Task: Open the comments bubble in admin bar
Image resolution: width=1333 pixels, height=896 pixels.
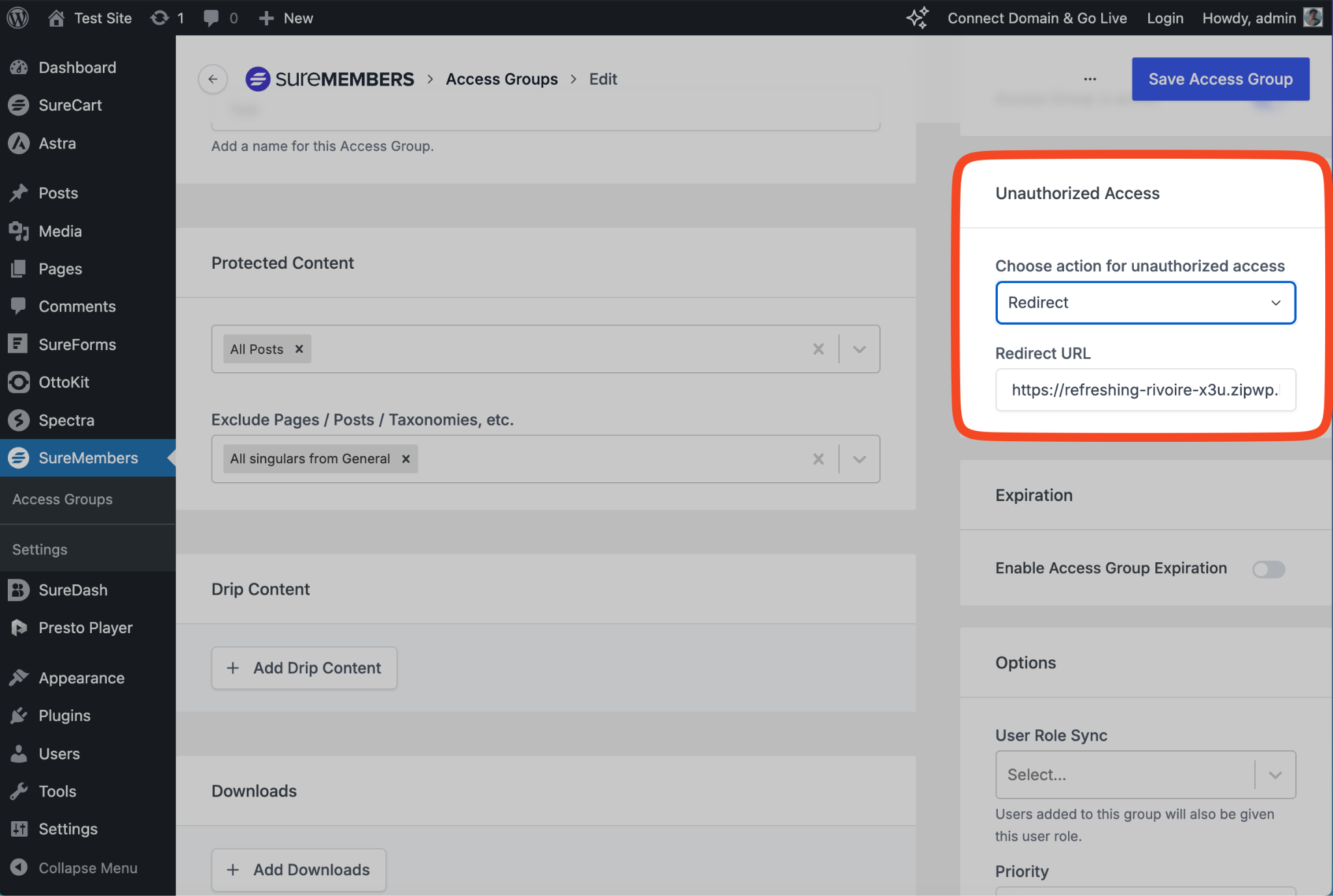Action: pos(211,18)
